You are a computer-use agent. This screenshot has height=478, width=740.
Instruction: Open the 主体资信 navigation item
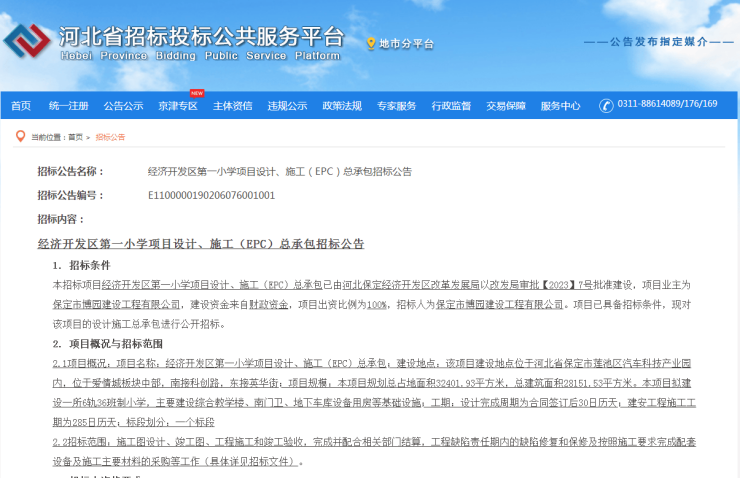pyautogui.click(x=232, y=106)
